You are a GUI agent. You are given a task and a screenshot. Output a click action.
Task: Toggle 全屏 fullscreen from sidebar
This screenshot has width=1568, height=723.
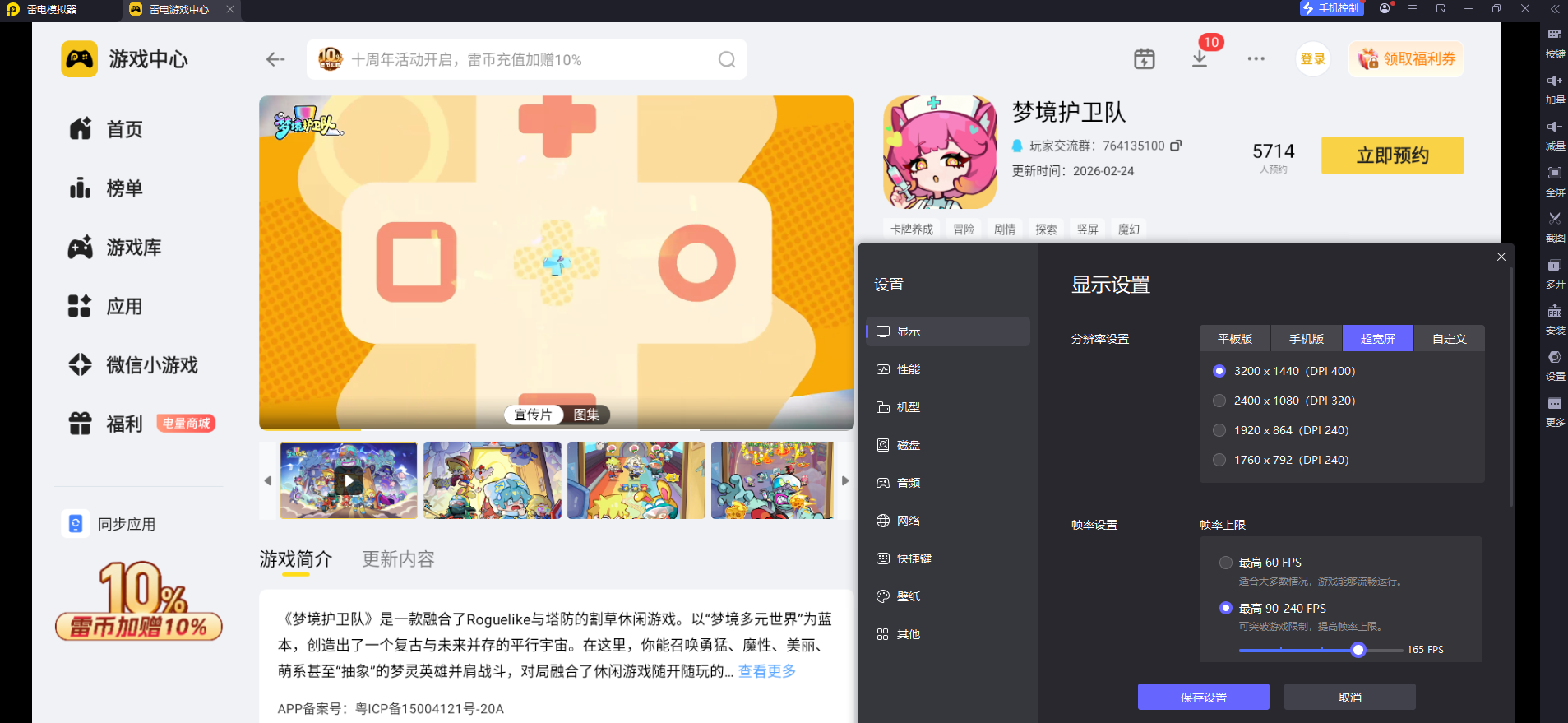coord(1555,181)
